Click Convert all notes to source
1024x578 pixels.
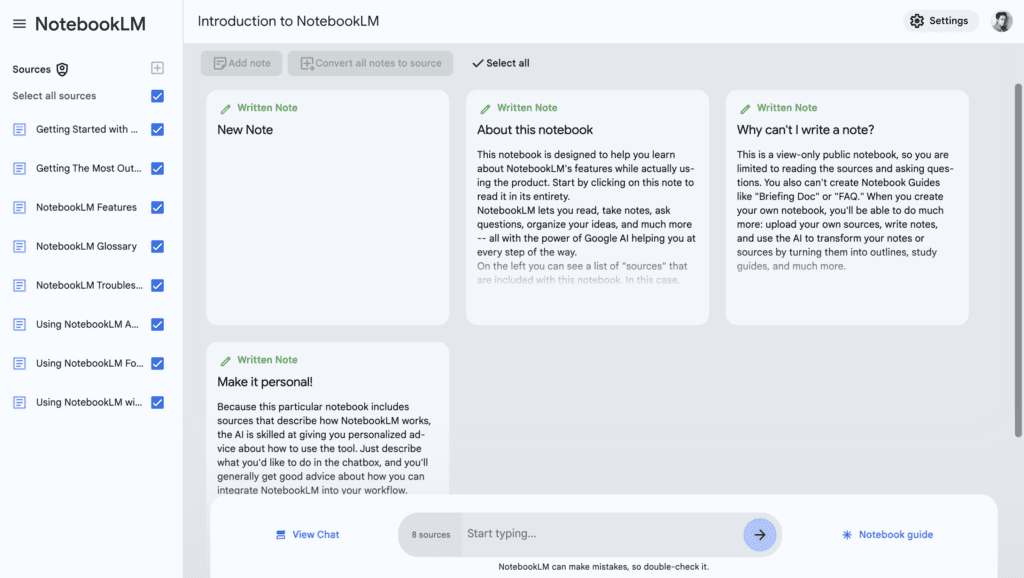370,63
